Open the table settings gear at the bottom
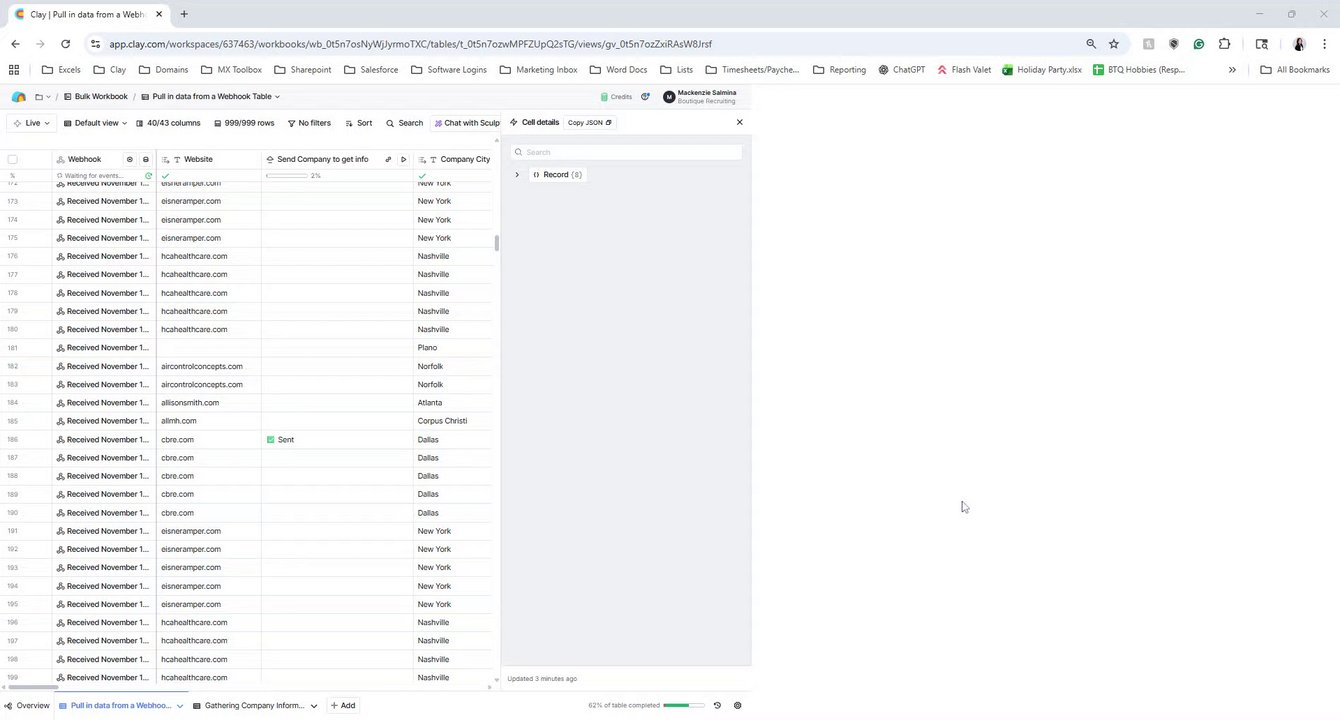This screenshot has width=1340, height=720. (x=738, y=706)
